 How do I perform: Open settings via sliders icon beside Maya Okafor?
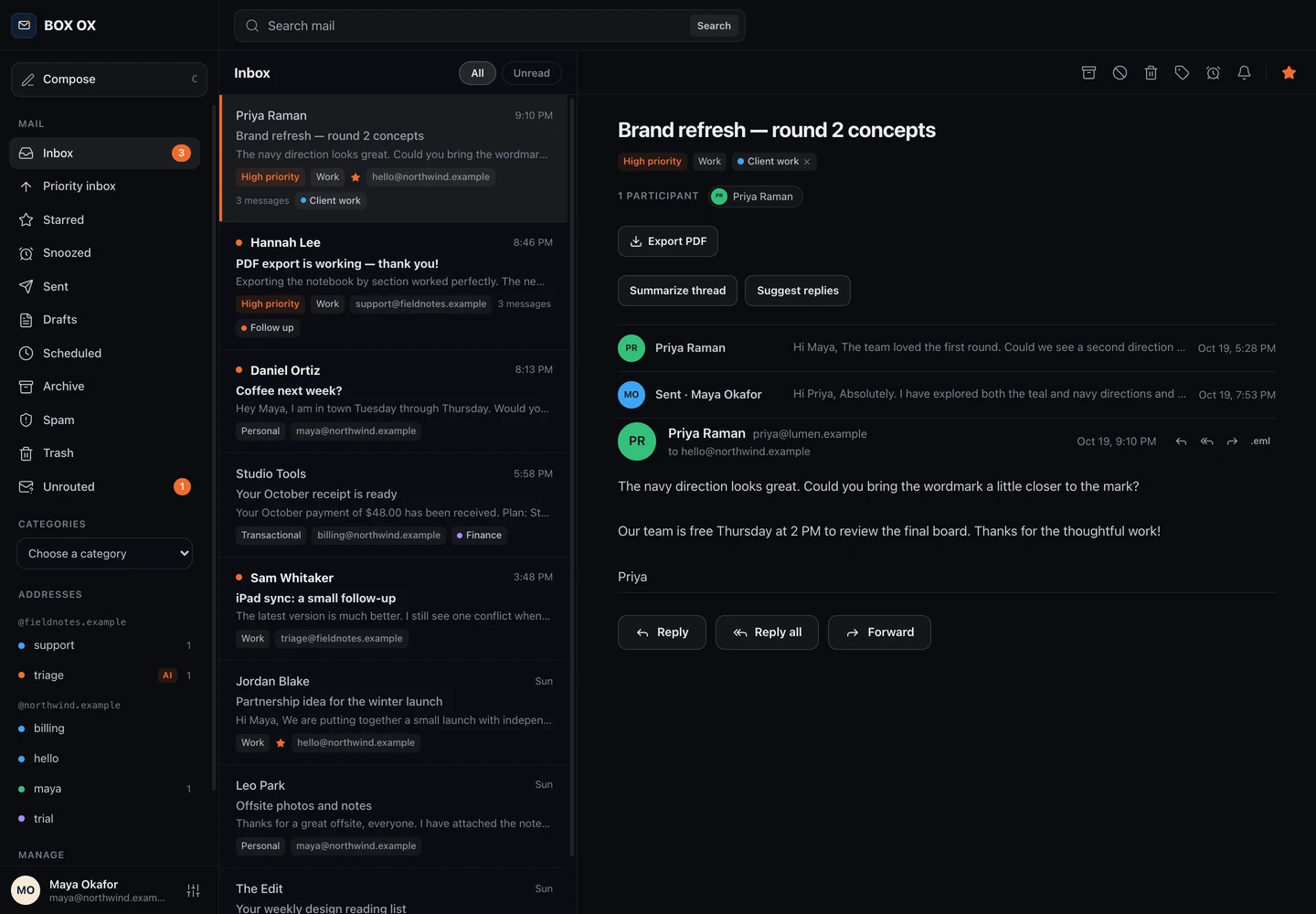click(193, 890)
